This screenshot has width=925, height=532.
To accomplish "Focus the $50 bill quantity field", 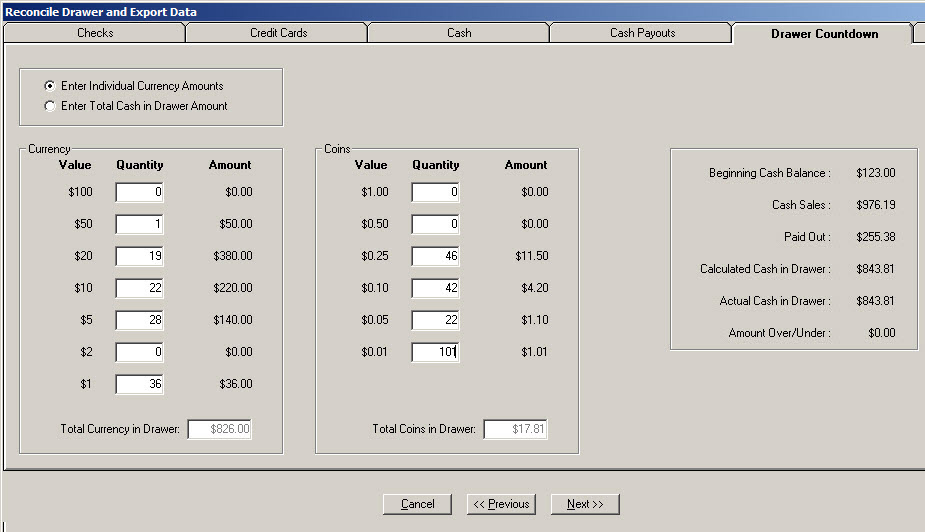I will pos(139,224).
